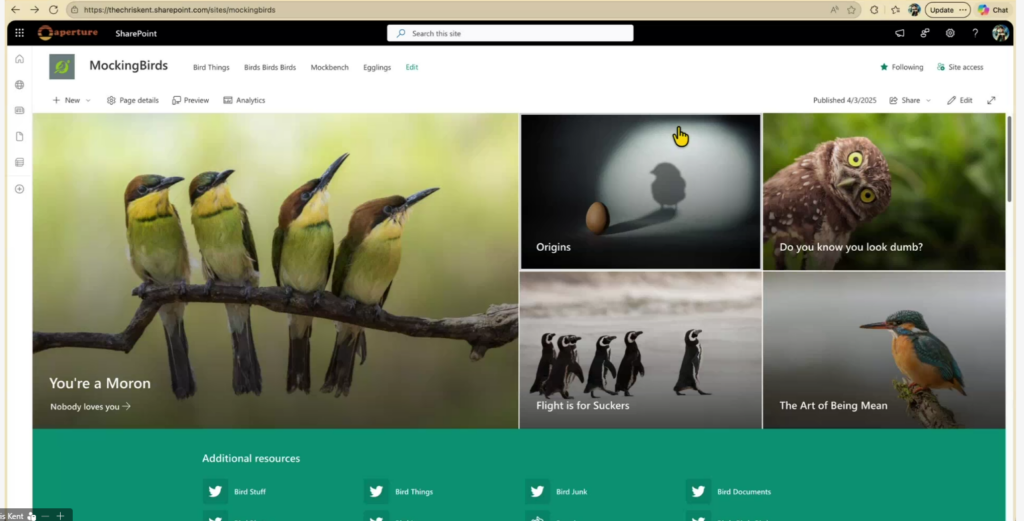This screenshot has width=1024, height=521.
Task: Click the Create plus icon in sidebar
Action: tap(19, 189)
